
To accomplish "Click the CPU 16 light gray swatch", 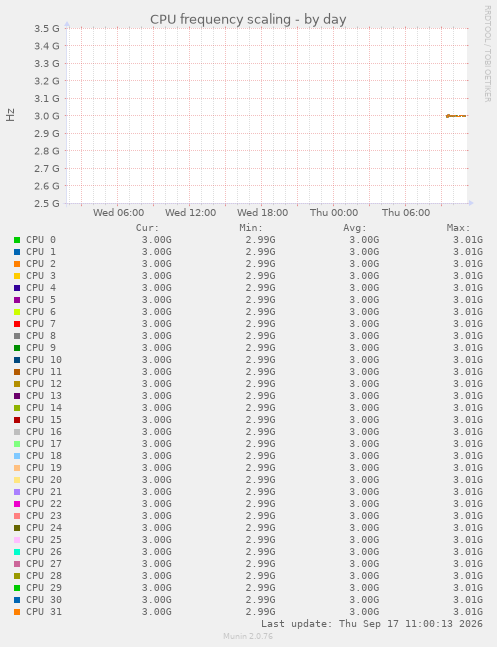I will pyautogui.click(x=17, y=432).
